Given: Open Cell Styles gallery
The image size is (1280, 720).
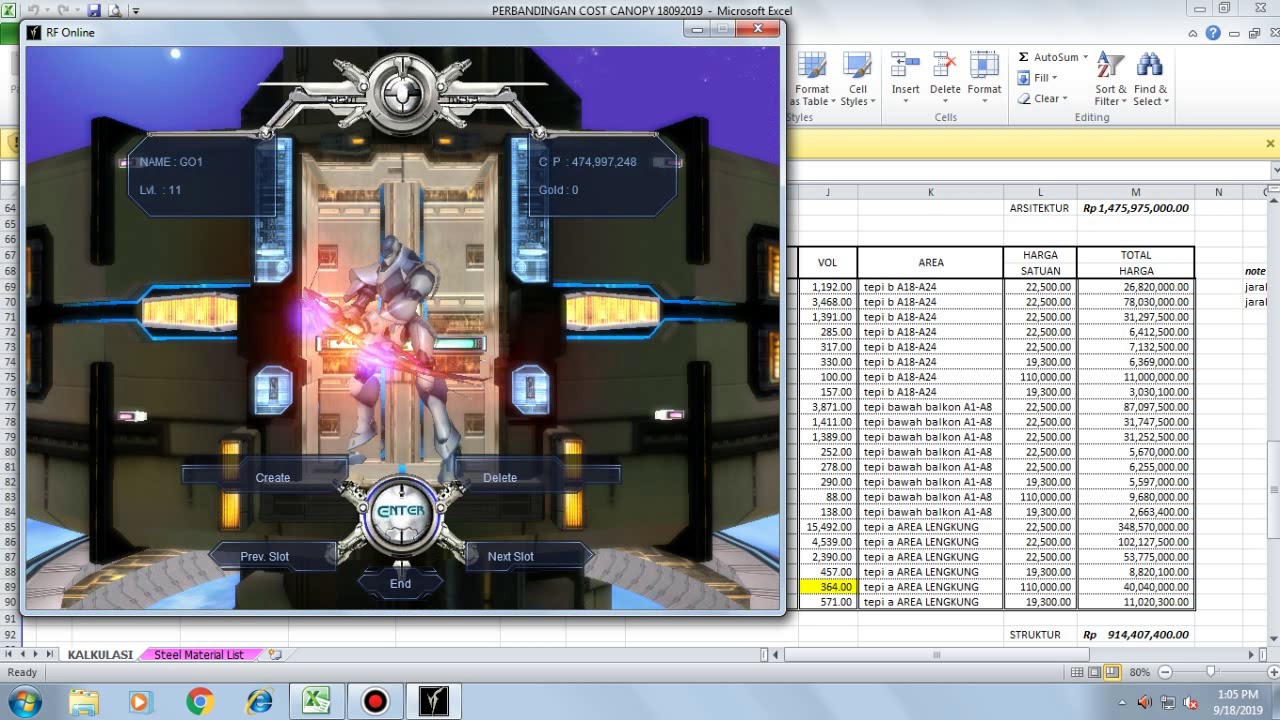Looking at the screenshot, I should click(857, 80).
